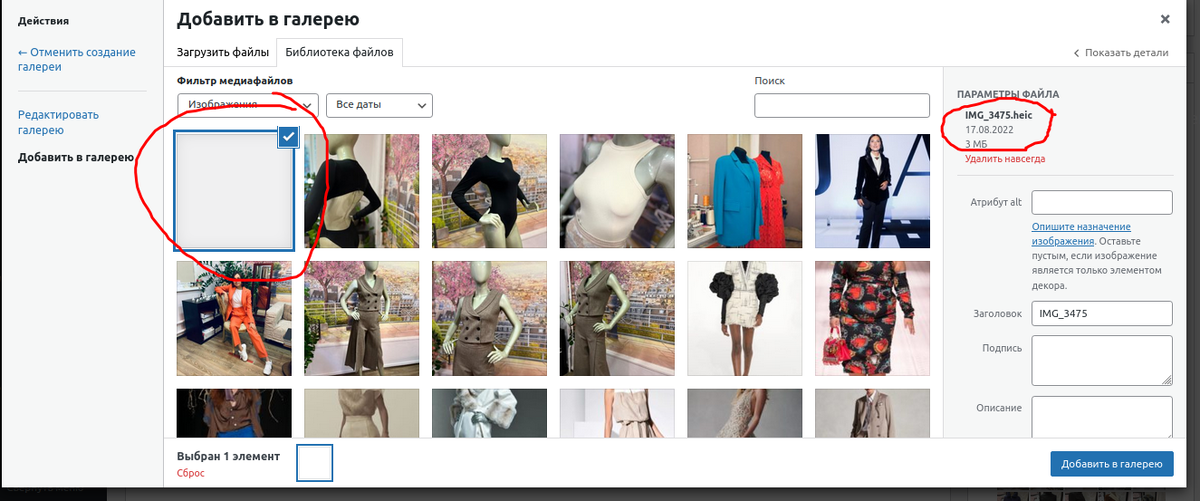Open Опишите назначение изображения link
1200x501 pixels.
point(1081,234)
